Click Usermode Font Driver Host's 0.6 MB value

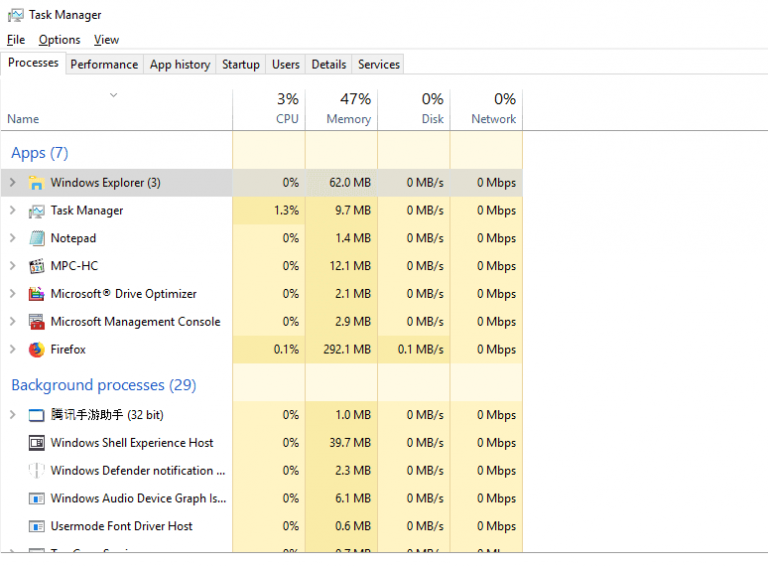pyautogui.click(x=353, y=526)
